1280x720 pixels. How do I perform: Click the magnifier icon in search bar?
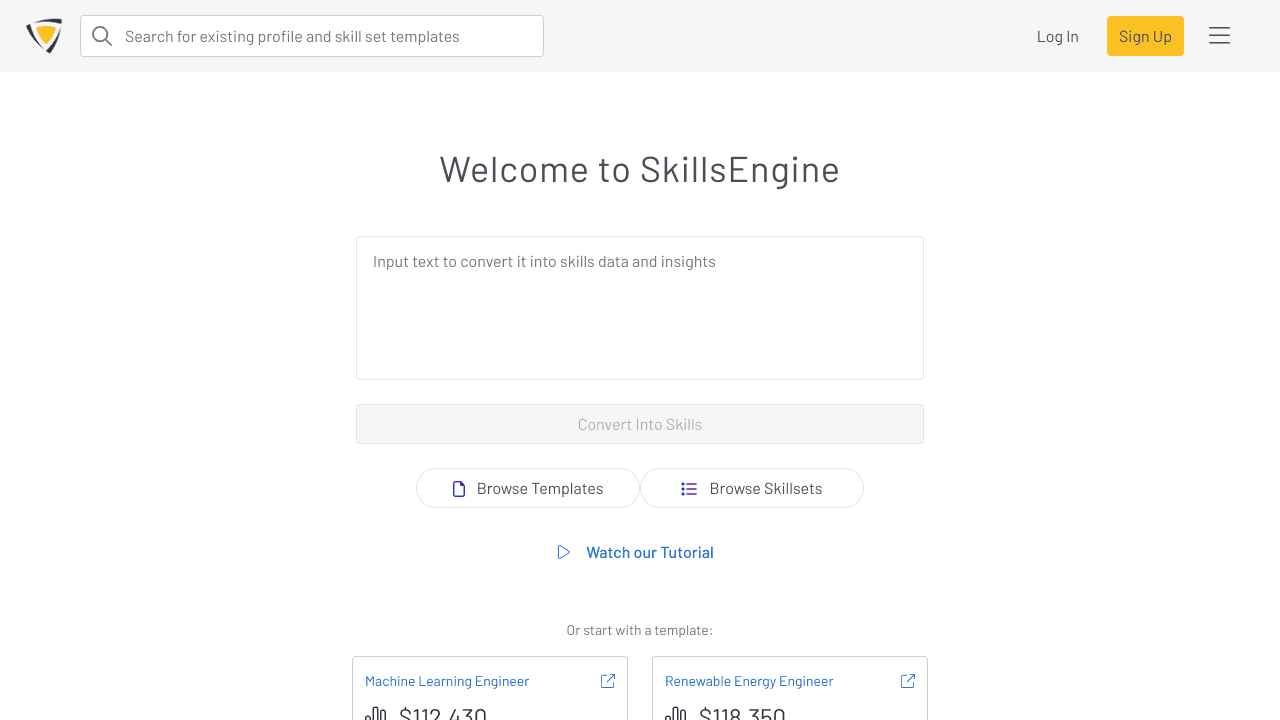(x=102, y=36)
